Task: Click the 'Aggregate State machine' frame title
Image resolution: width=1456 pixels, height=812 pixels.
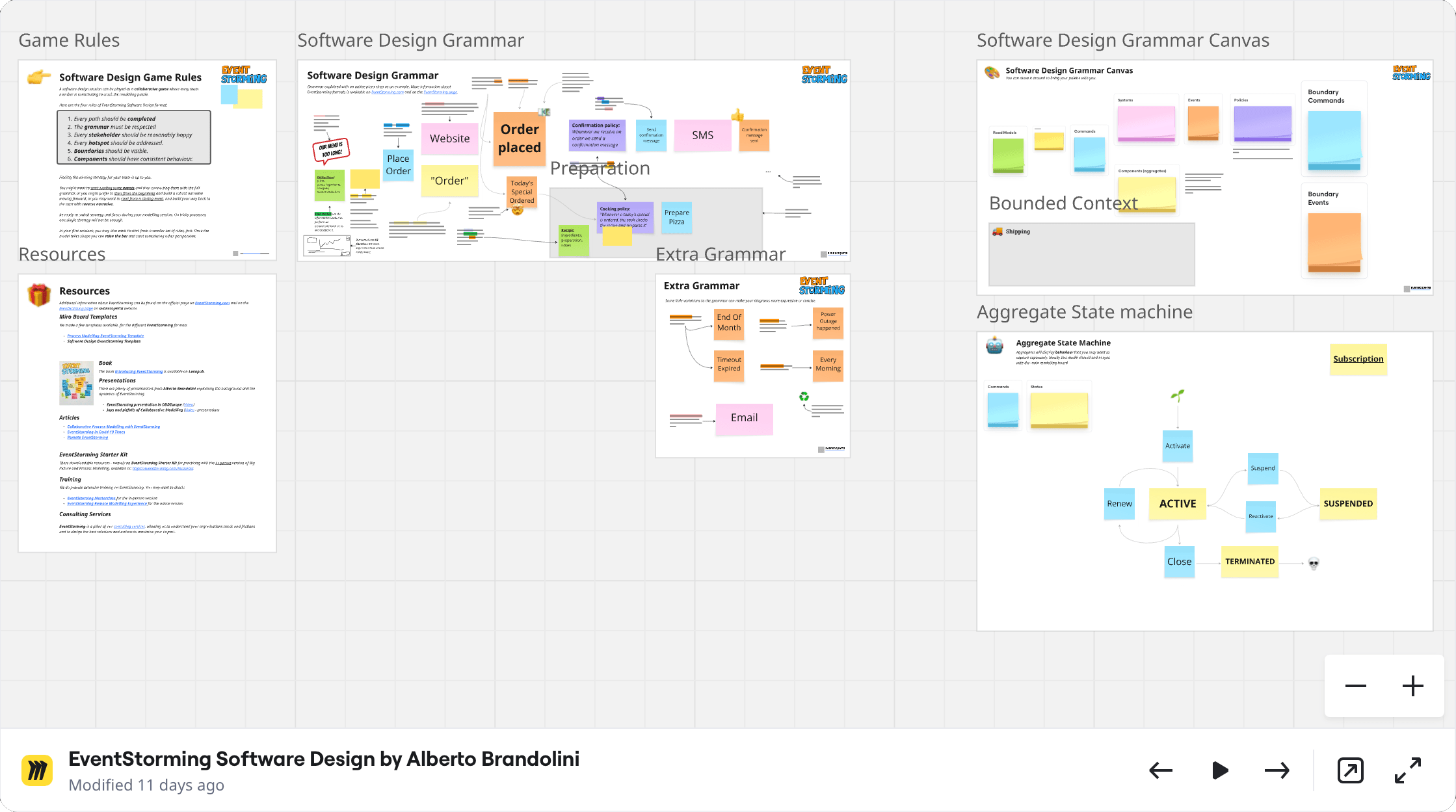Action: (x=1085, y=312)
